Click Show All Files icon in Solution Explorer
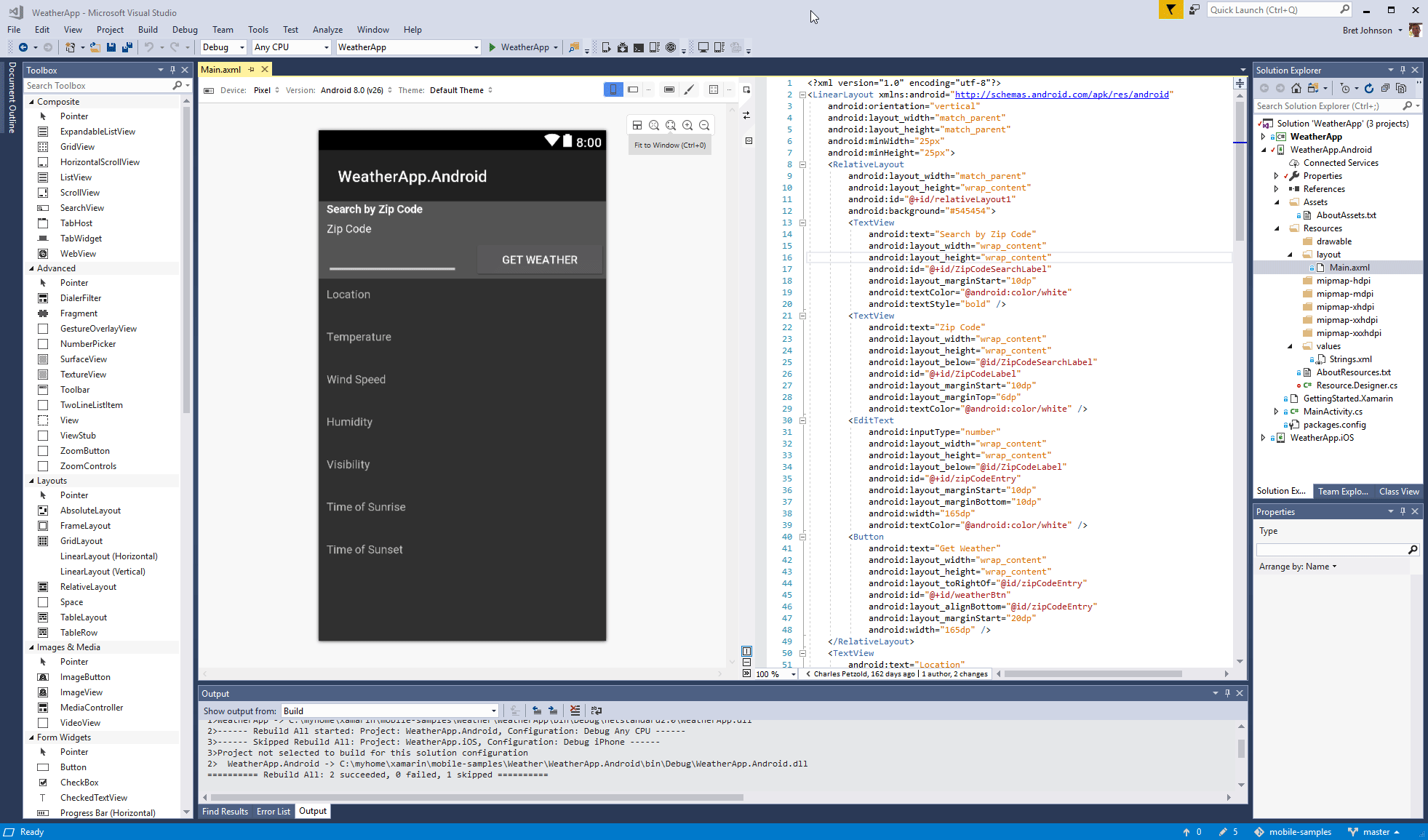The height and width of the screenshot is (840, 1428). pyautogui.click(x=1401, y=88)
